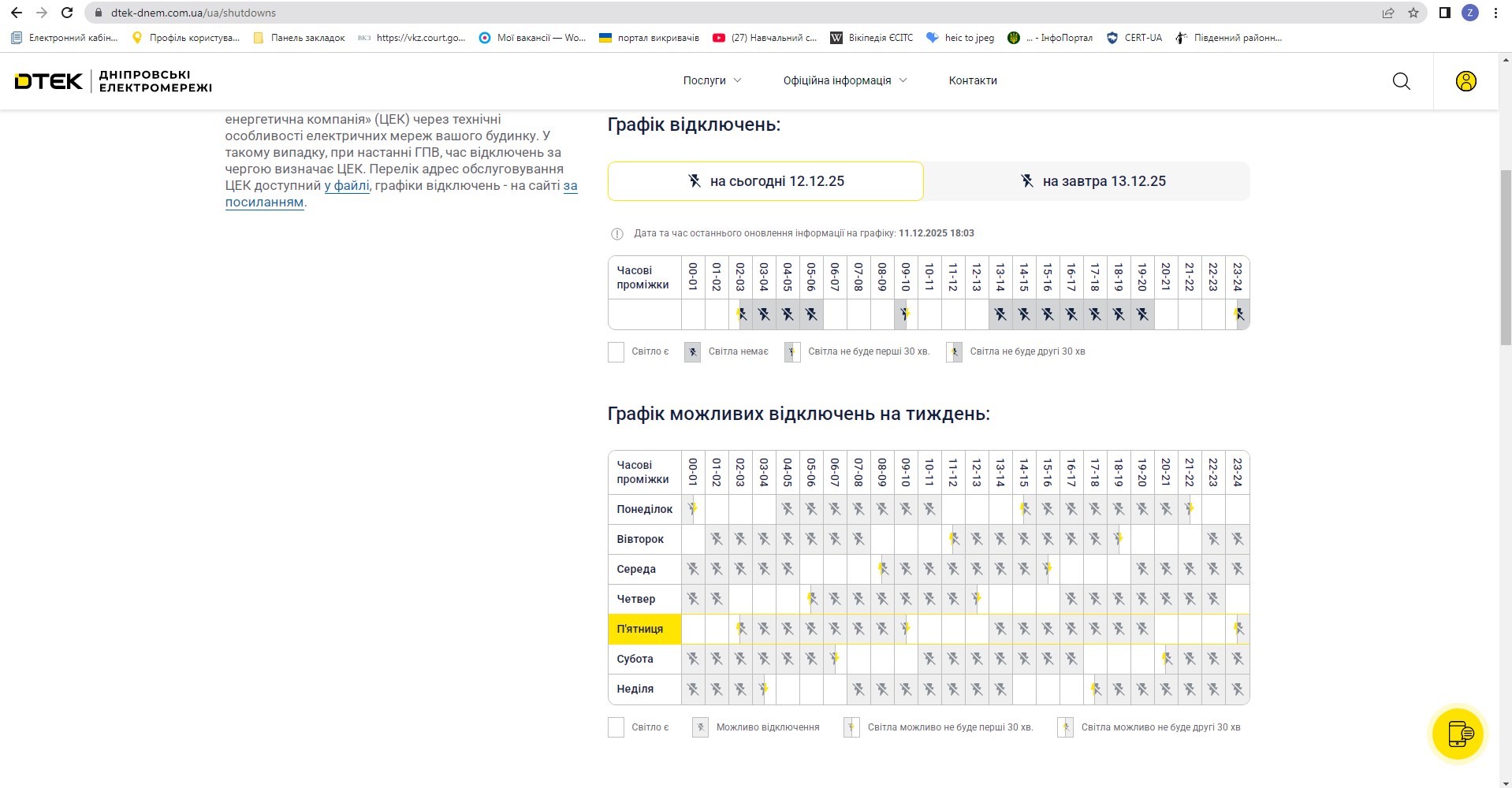Viewport: 1512px width, 788px height.
Task: Bookmark this page with the star icon
Action: [x=1413, y=13]
